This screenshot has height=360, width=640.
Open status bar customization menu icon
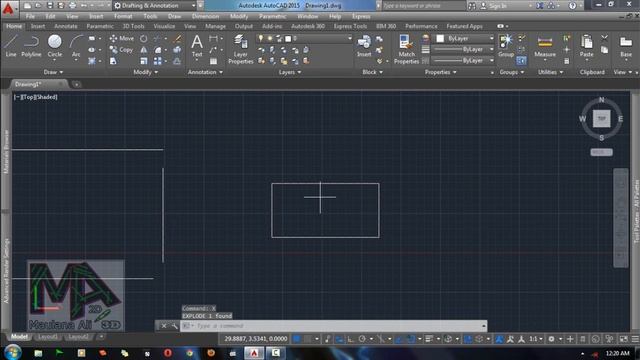click(x=635, y=339)
